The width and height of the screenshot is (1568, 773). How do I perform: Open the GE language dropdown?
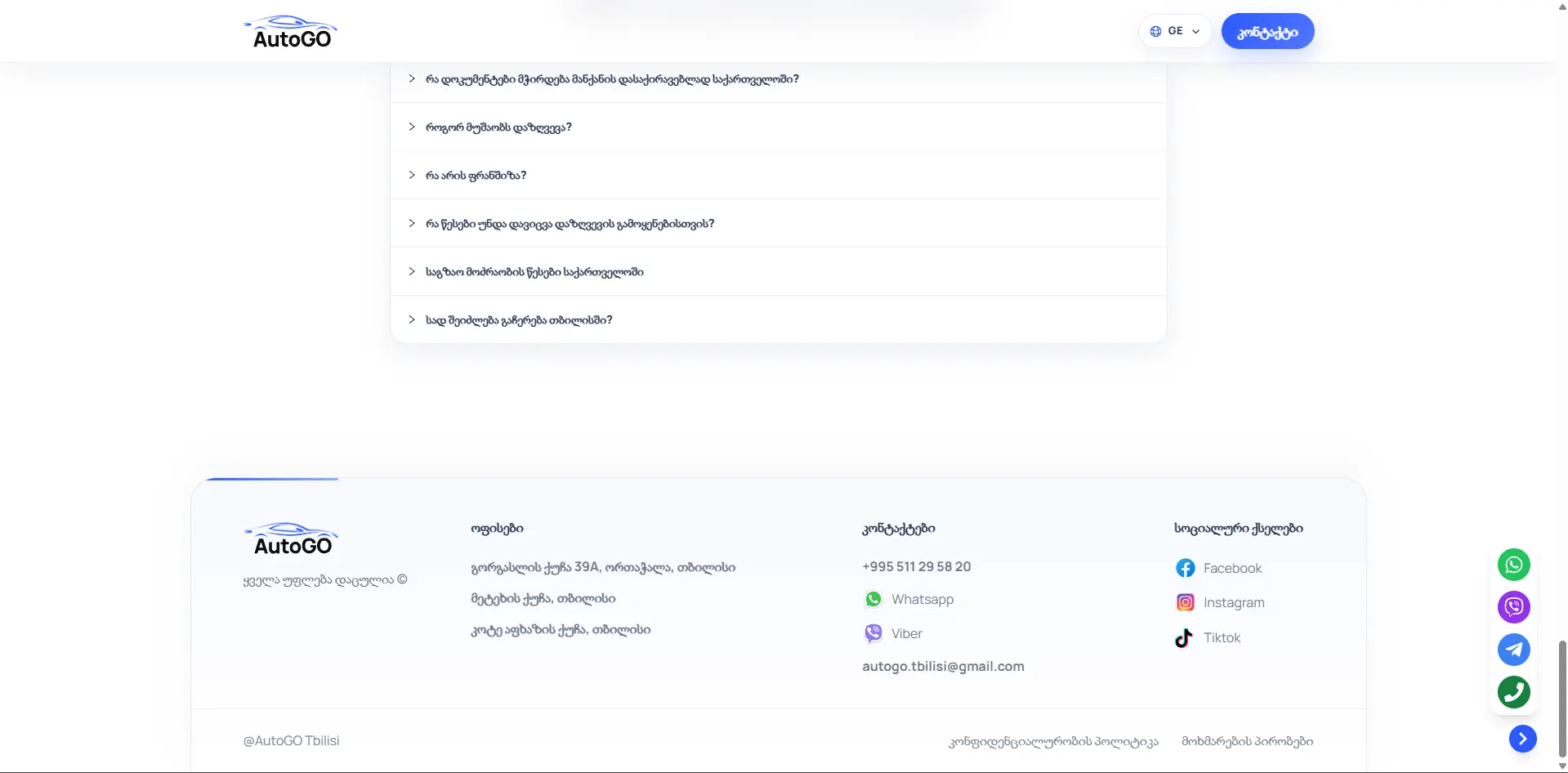[1175, 31]
